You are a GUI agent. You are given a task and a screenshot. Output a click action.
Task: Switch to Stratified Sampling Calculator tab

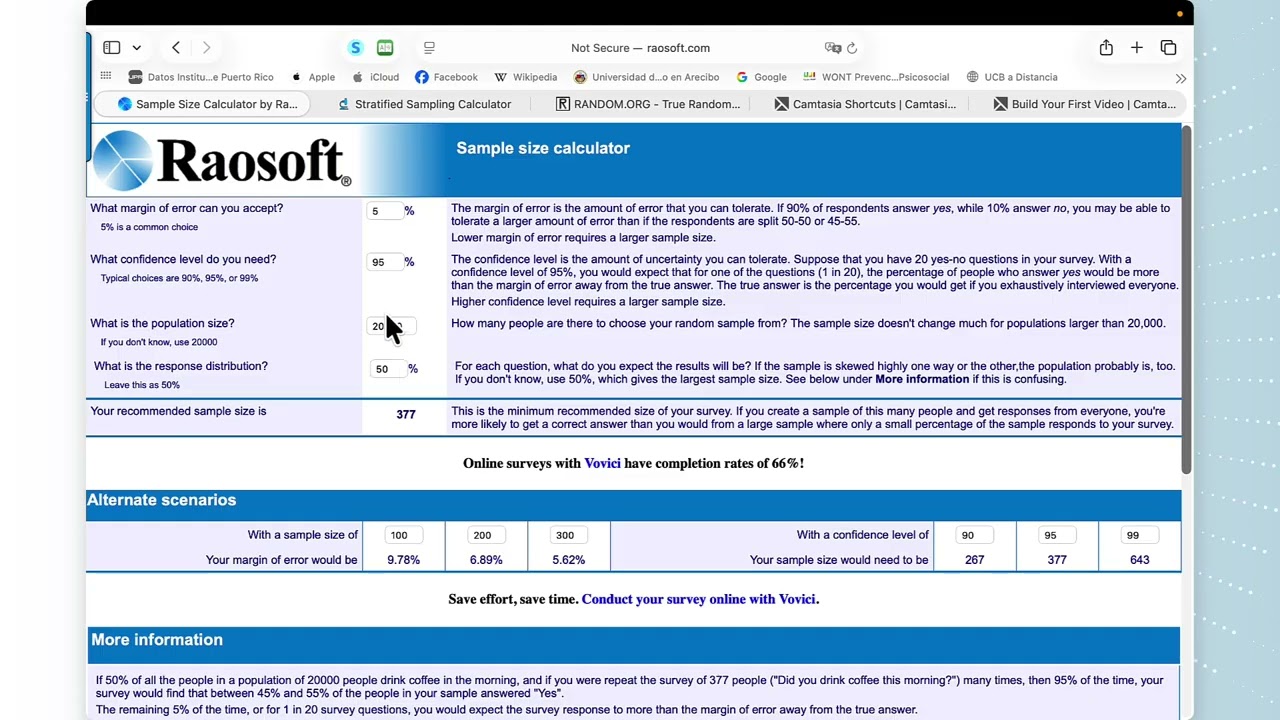tap(424, 104)
